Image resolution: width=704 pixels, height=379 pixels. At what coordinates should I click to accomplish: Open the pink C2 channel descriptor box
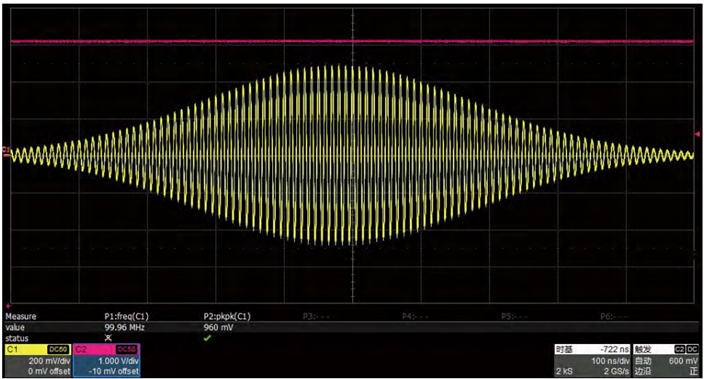coord(106,360)
